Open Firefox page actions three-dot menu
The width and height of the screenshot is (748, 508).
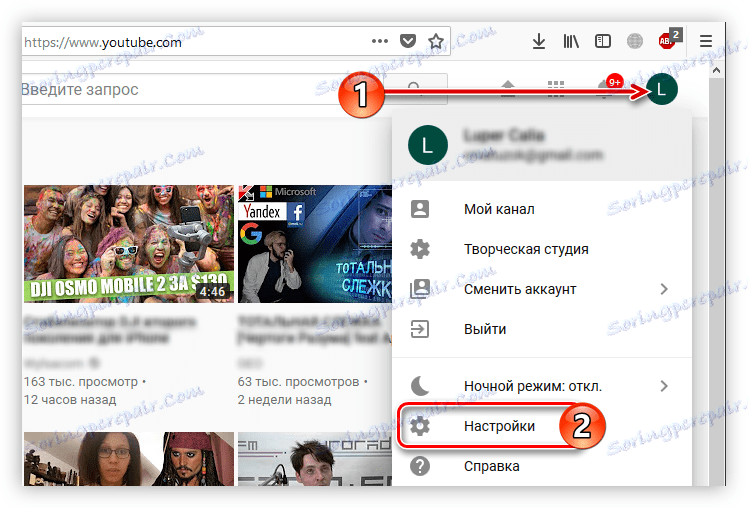[380, 41]
